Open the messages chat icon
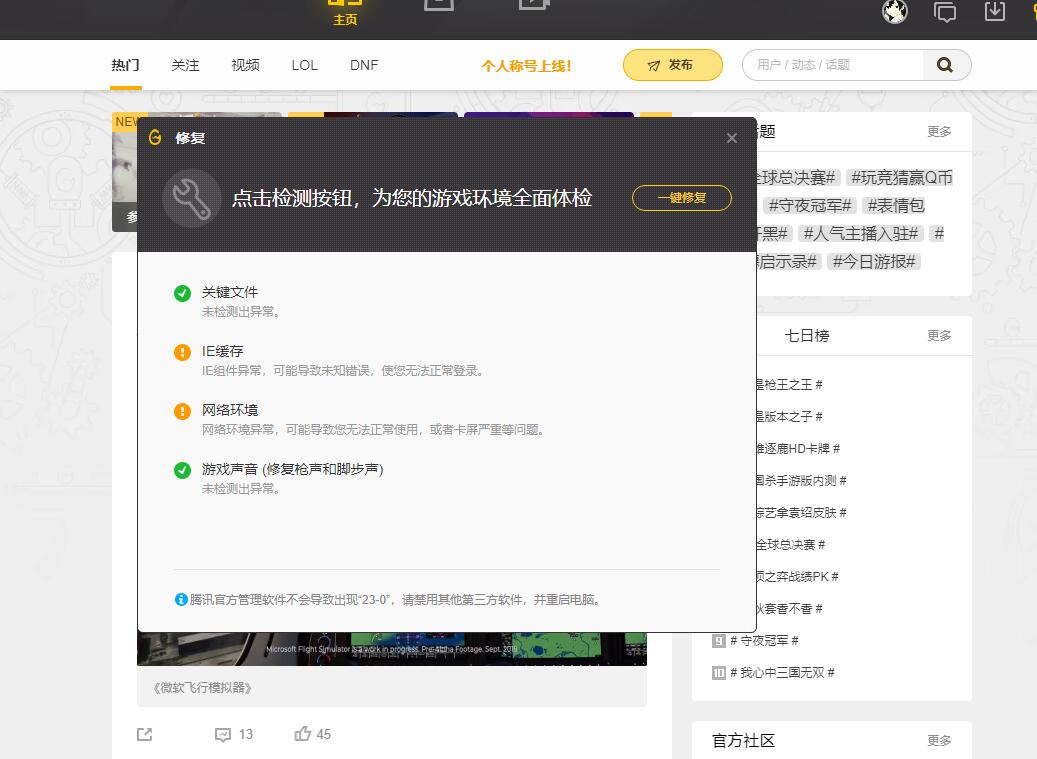 (944, 13)
